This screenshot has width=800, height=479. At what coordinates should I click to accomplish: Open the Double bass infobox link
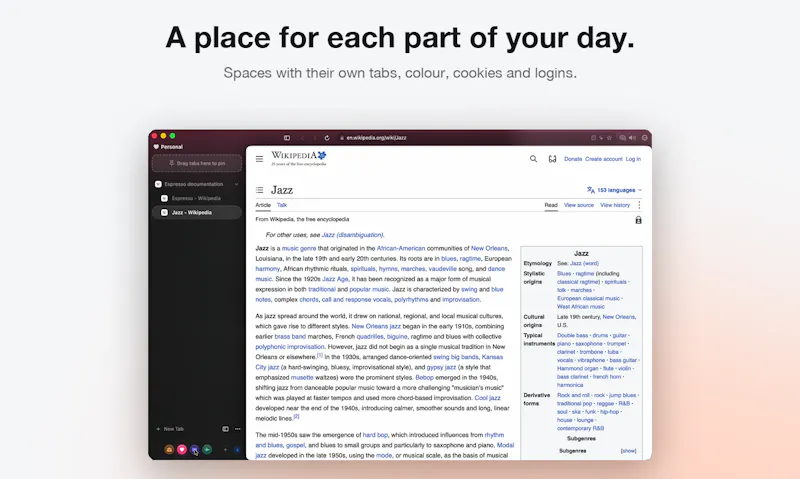point(572,336)
